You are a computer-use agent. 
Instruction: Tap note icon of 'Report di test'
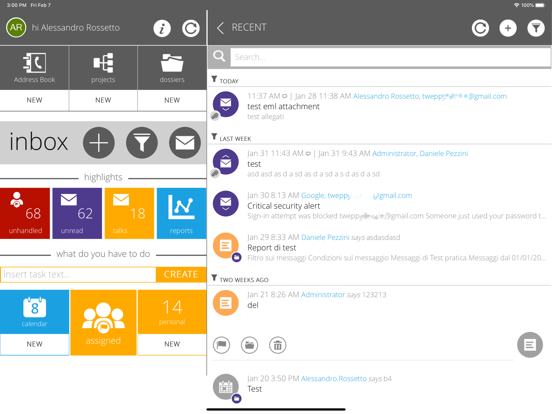click(226, 245)
